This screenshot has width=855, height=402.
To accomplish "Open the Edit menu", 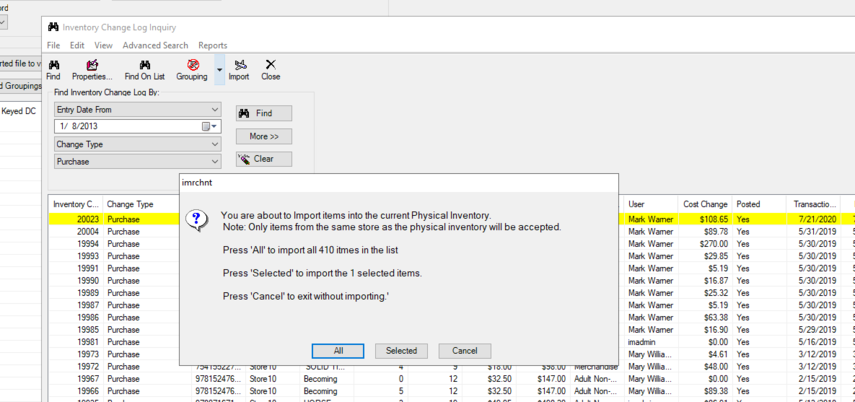I will pyautogui.click(x=77, y=45).
